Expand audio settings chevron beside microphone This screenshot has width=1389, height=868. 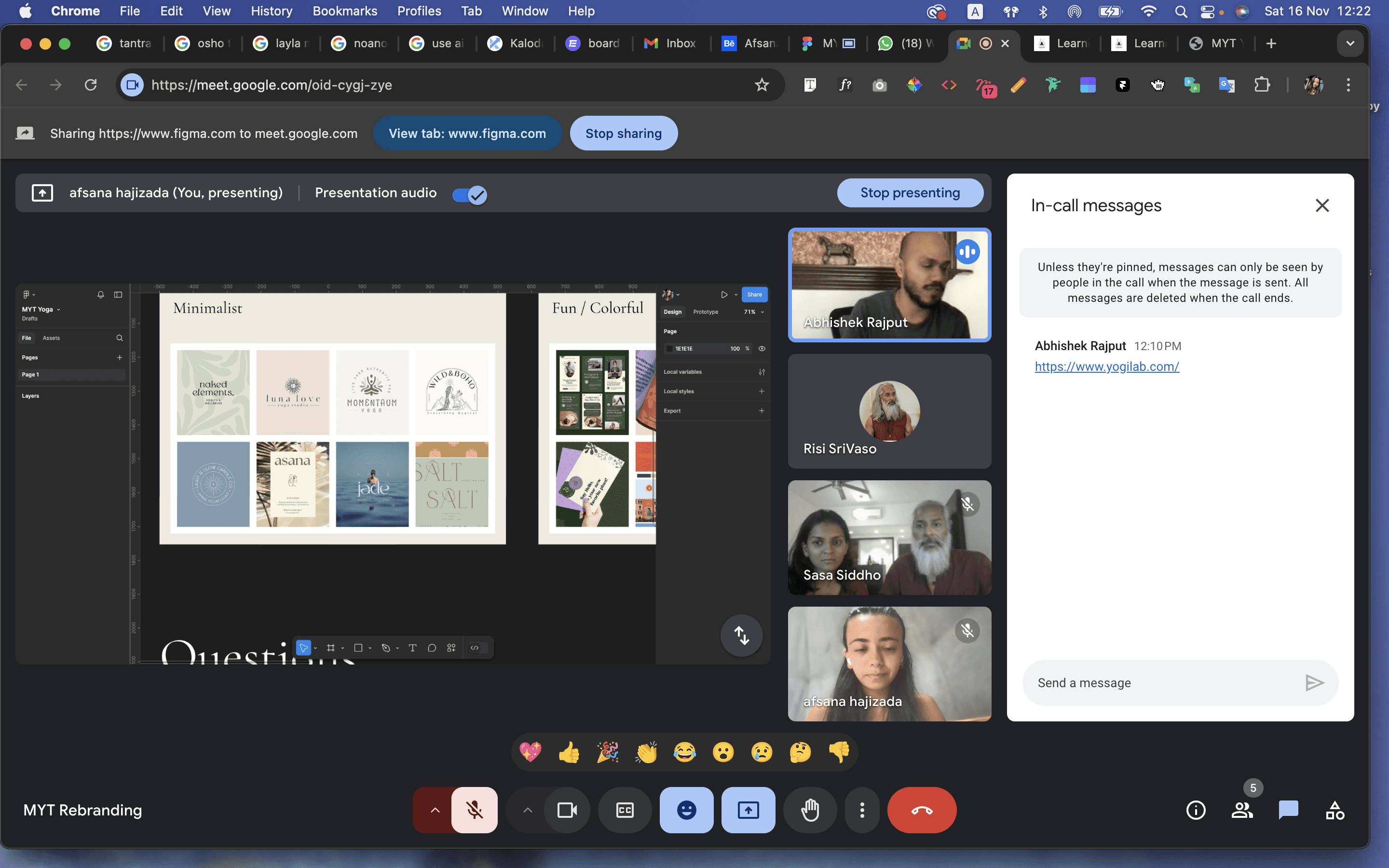pos(435,810)
